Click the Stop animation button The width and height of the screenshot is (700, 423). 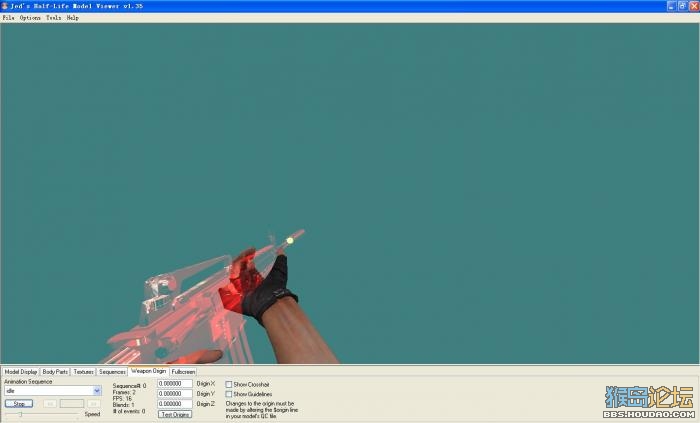tap(19, 403)
